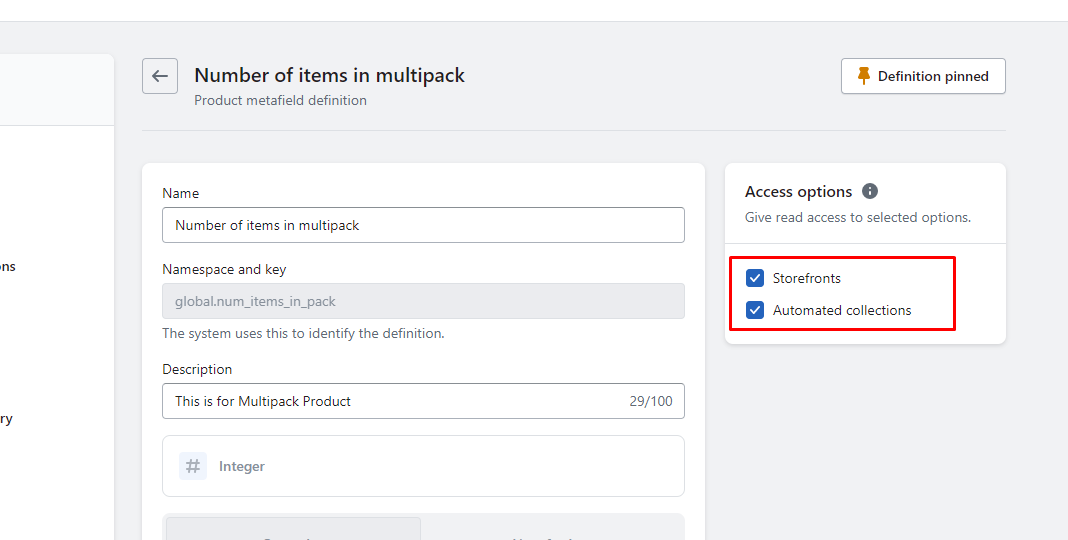Open the Integer type selector box

click(423, 466)
